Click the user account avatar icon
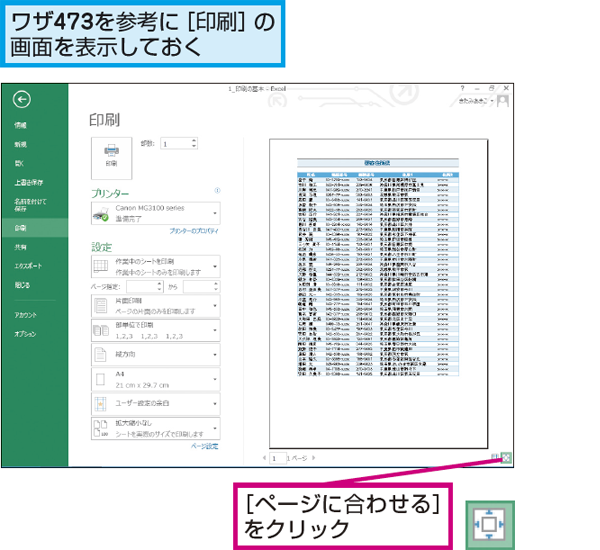Screen dimensions: 600x550 coord(503,101)
